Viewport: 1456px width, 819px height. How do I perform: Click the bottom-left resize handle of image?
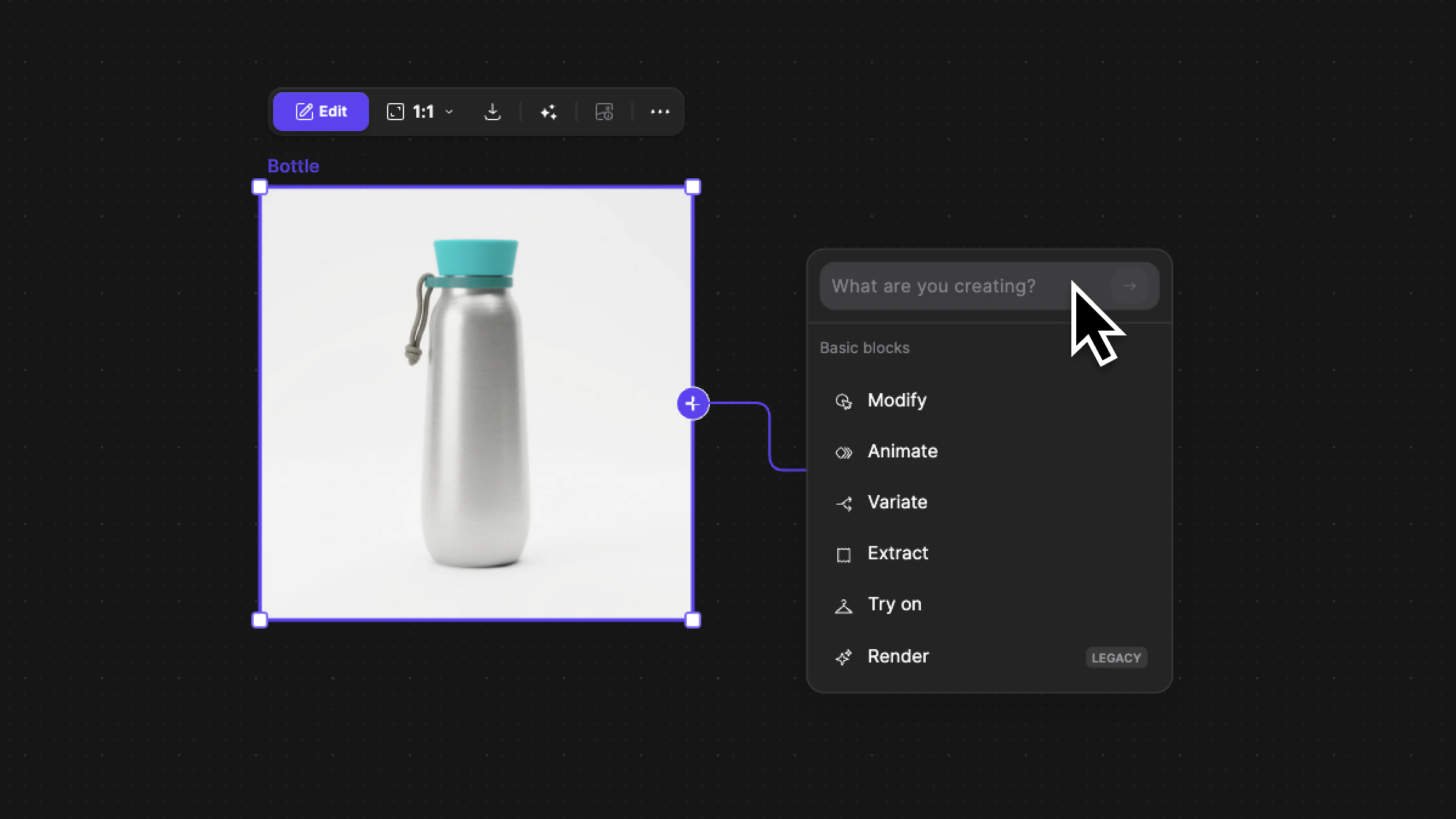(x=260, y=620)
